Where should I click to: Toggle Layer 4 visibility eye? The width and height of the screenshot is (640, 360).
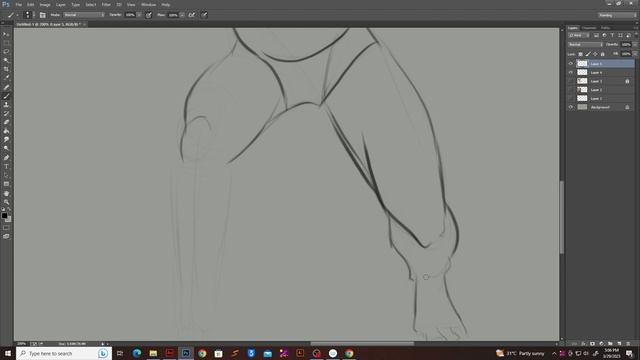(571, 72)
